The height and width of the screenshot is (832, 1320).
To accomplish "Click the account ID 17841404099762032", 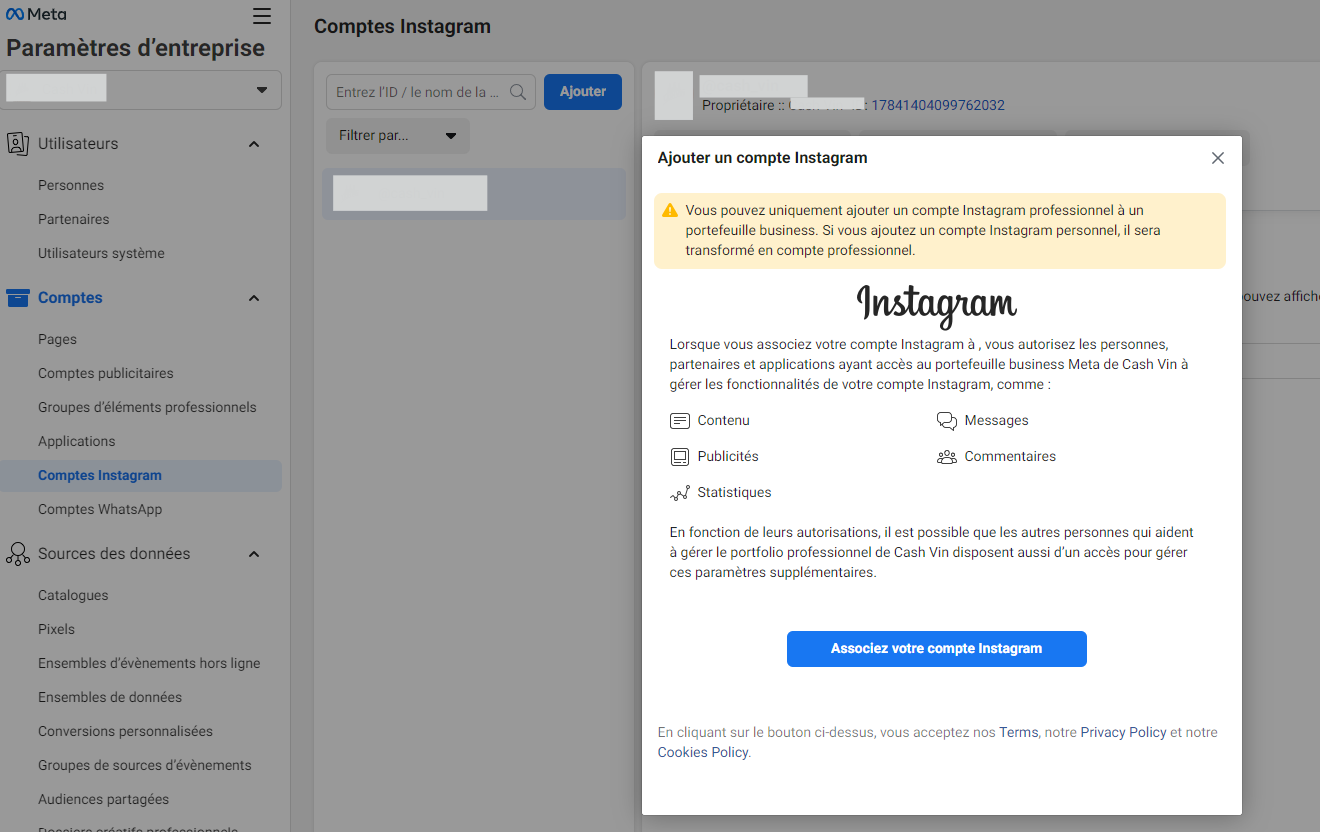I will tap(938, 105).
